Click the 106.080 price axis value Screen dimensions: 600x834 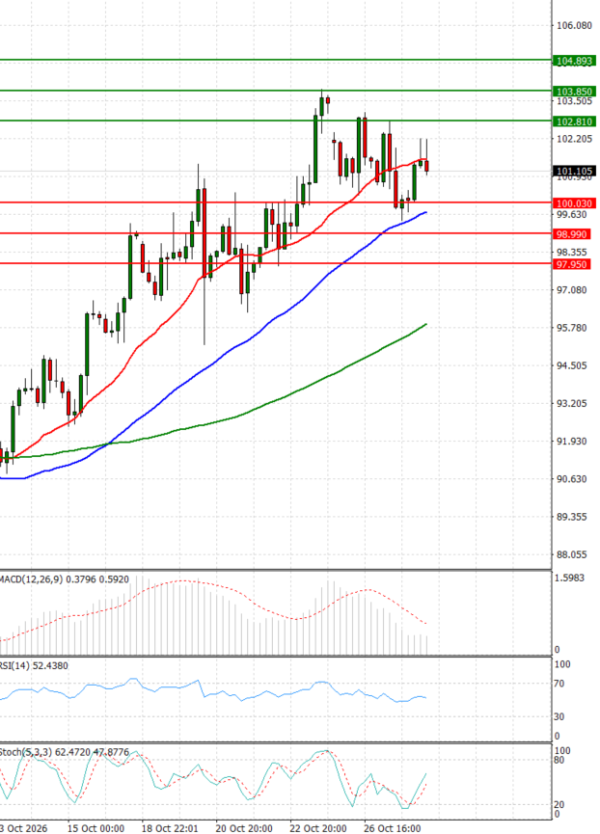tap(574, 25)
